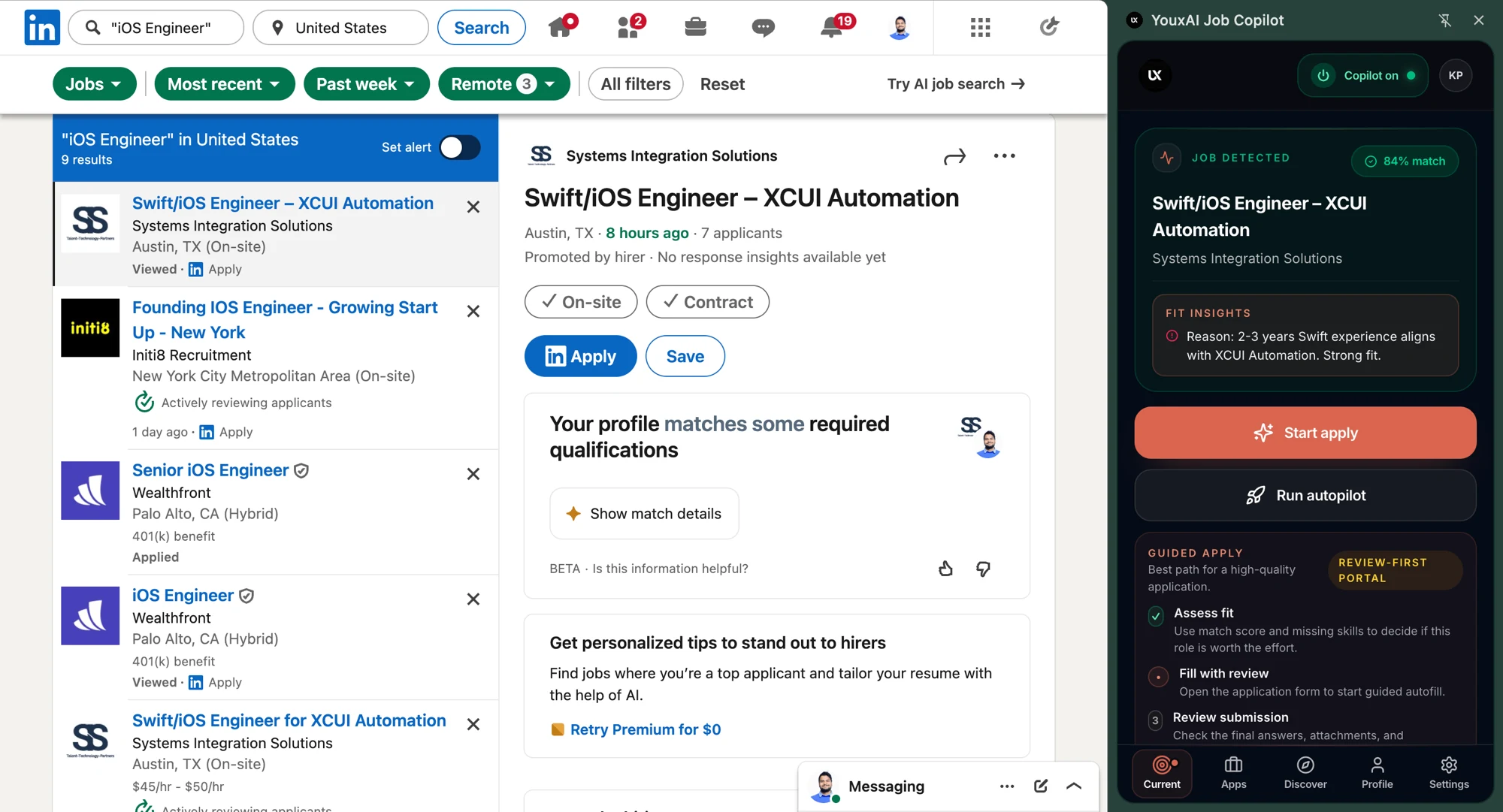Click the iOS Engineer search input field
Image resolution: width=1503 pixels, height=812 pixels.
(x=156, y=28)
